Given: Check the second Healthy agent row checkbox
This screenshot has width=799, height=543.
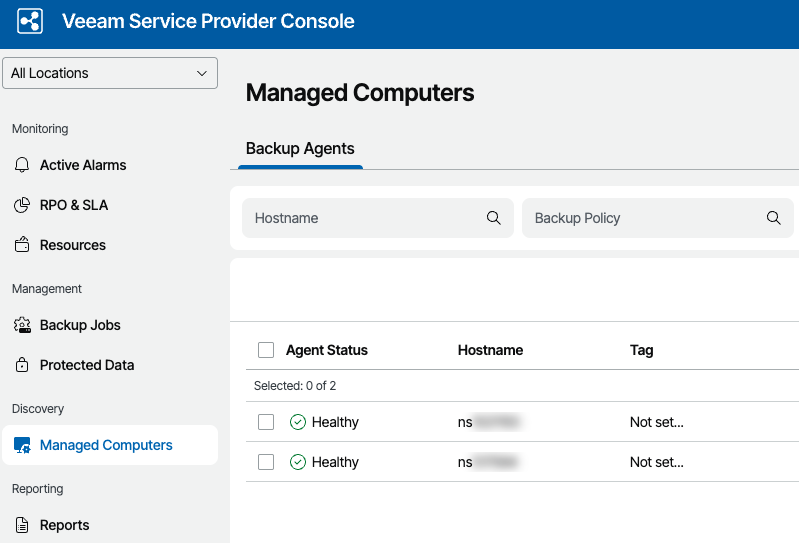Looking at the screenshot, I should [266, 462].
